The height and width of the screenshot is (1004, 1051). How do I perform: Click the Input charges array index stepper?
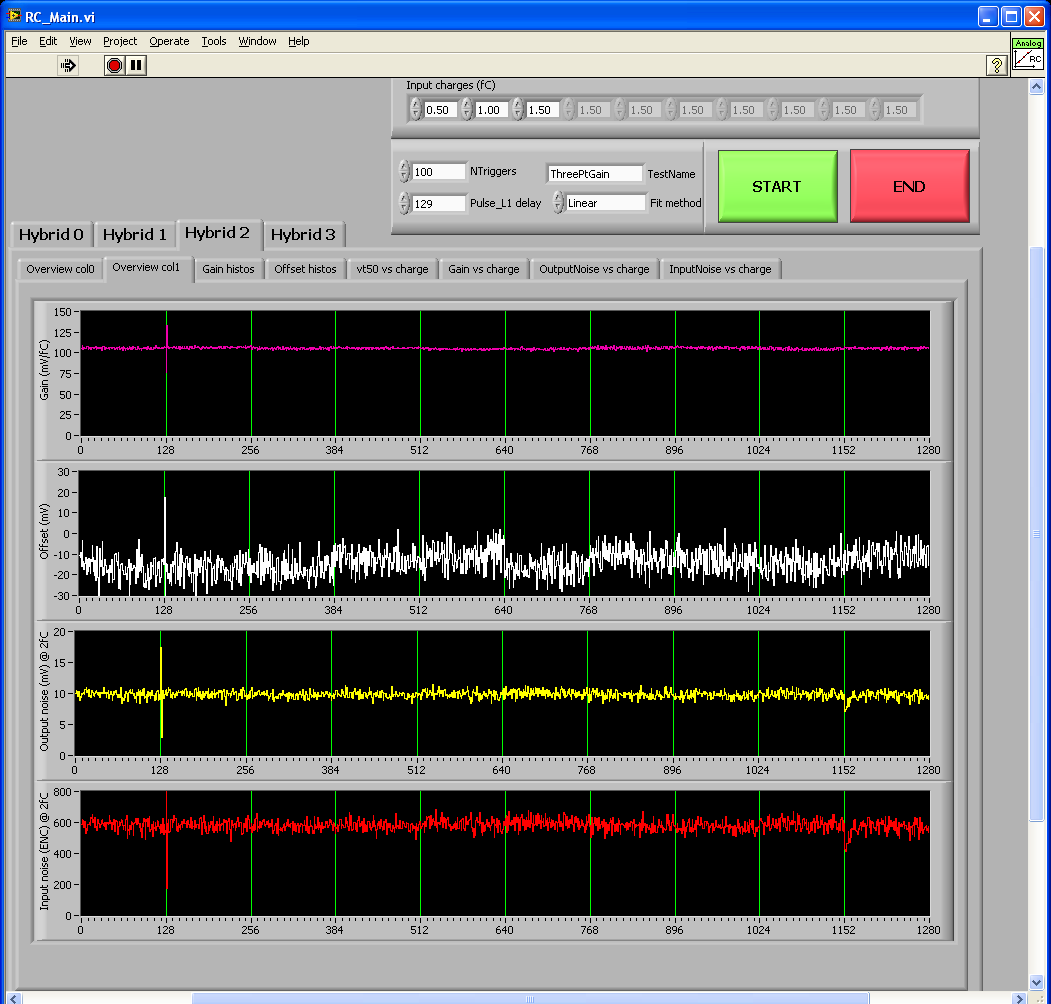click(x=416, y=110)
